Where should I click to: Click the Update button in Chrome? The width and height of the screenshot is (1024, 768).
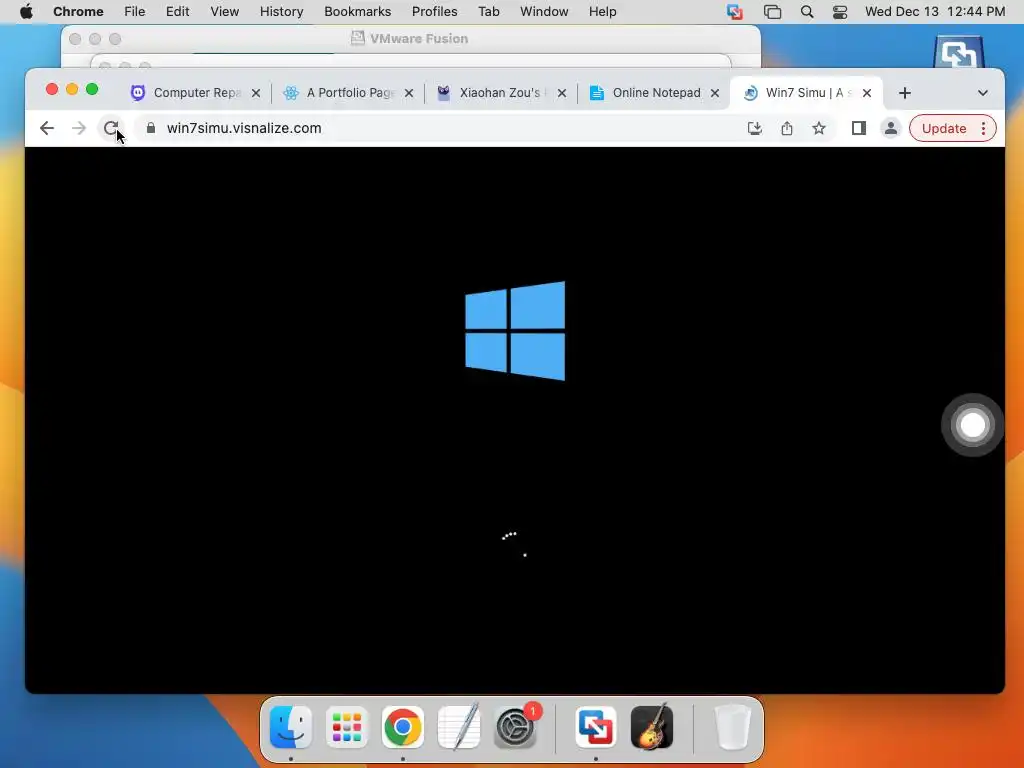pos(944,129)
